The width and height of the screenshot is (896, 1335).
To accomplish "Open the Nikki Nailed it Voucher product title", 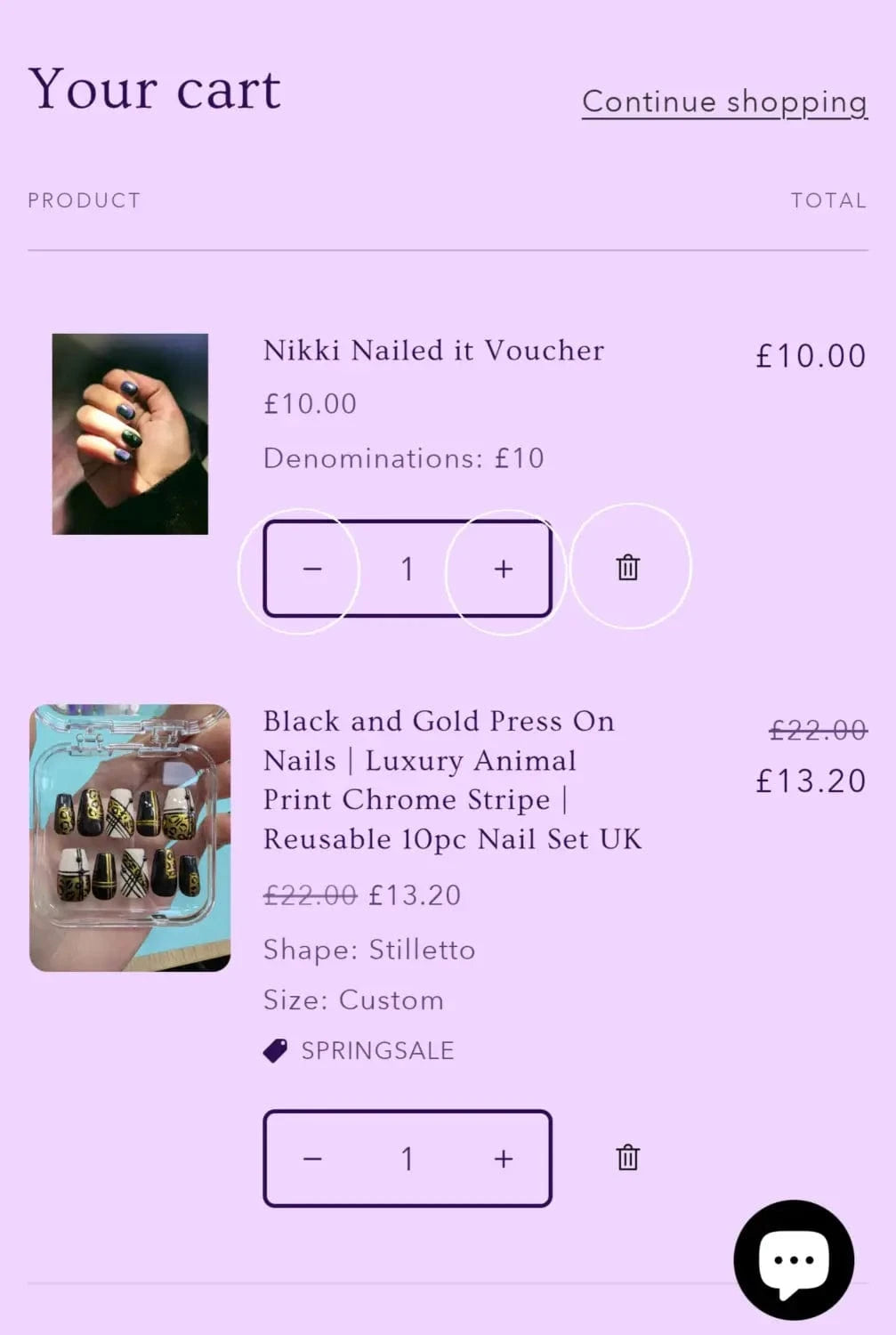I will coord(433,351).
